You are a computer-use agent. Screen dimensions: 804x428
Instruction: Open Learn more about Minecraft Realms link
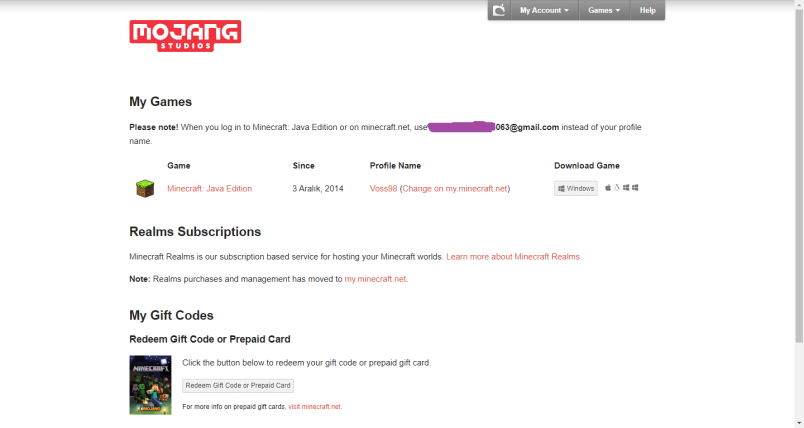[x=513, y=257]
